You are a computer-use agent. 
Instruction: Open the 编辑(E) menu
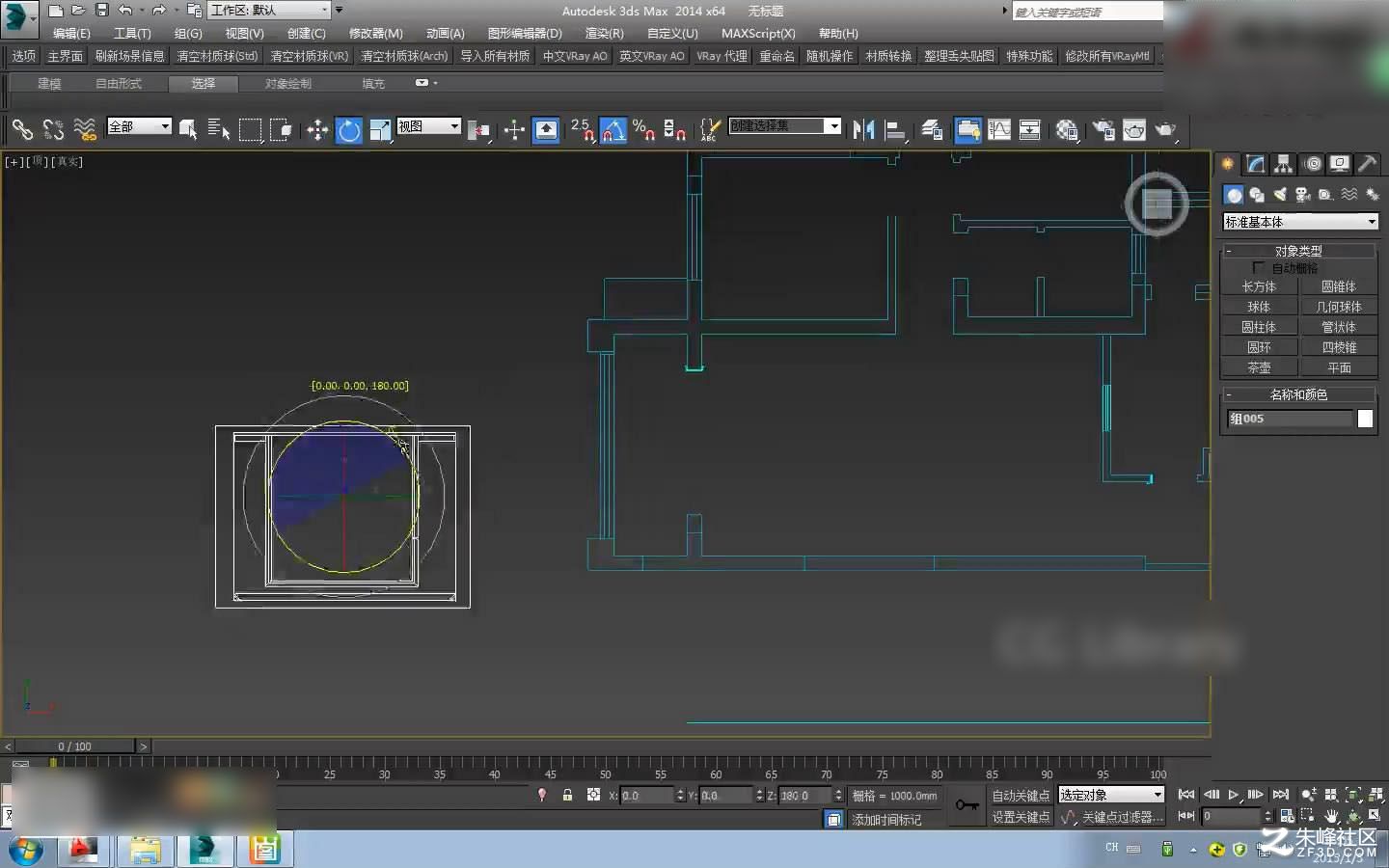pyautogui.click(x=71, y=34)
